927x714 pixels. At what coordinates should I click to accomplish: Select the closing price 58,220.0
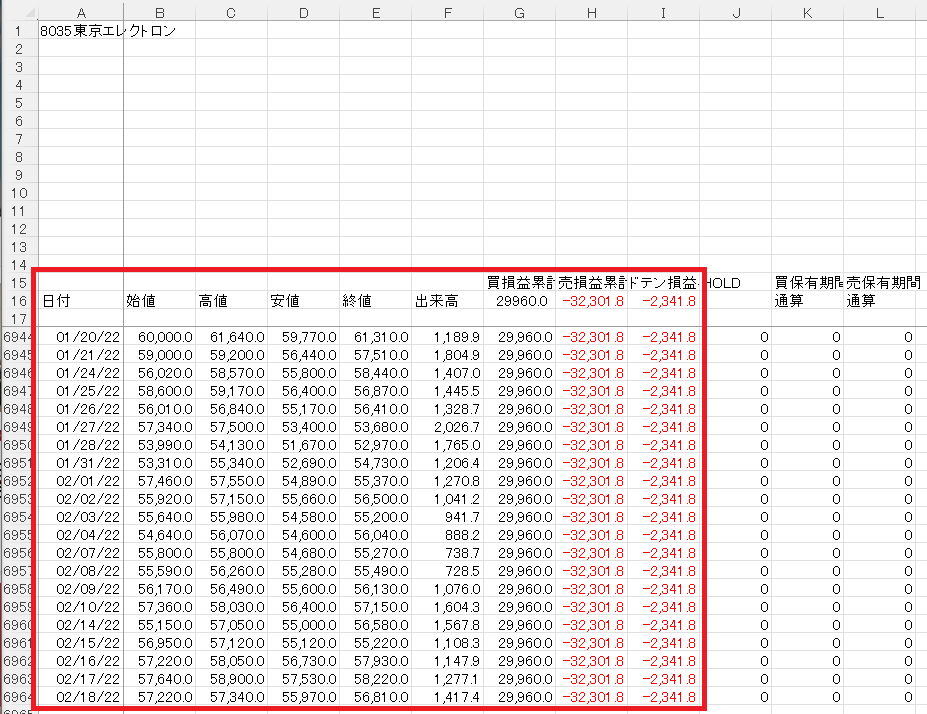click(376, 679)
